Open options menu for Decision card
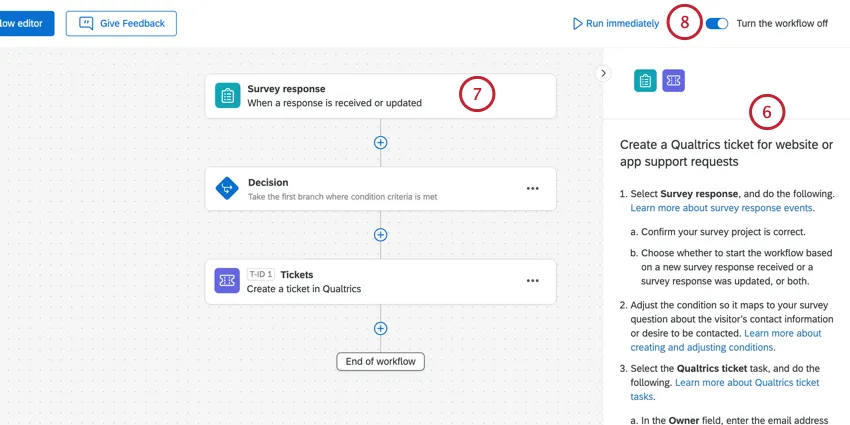 (533, 188)
